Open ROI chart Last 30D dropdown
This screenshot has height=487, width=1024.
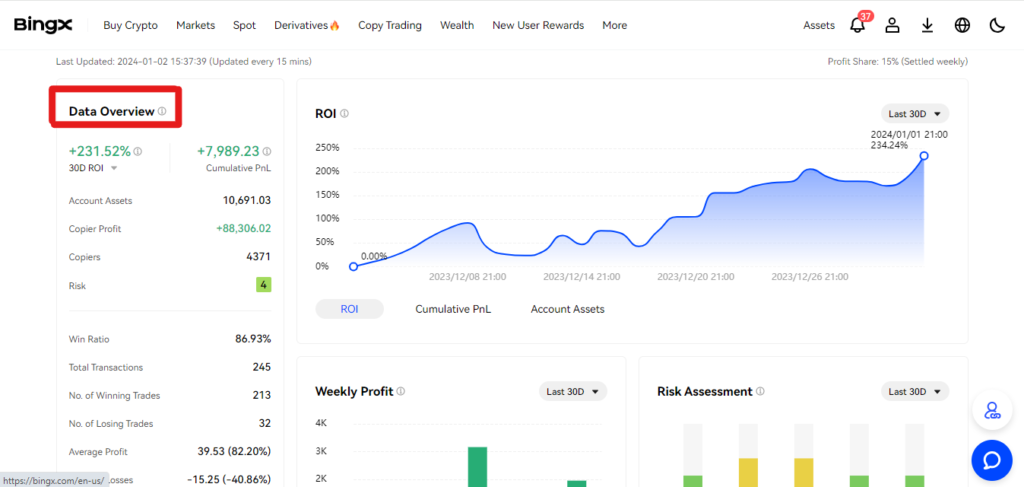click(914, 114)
